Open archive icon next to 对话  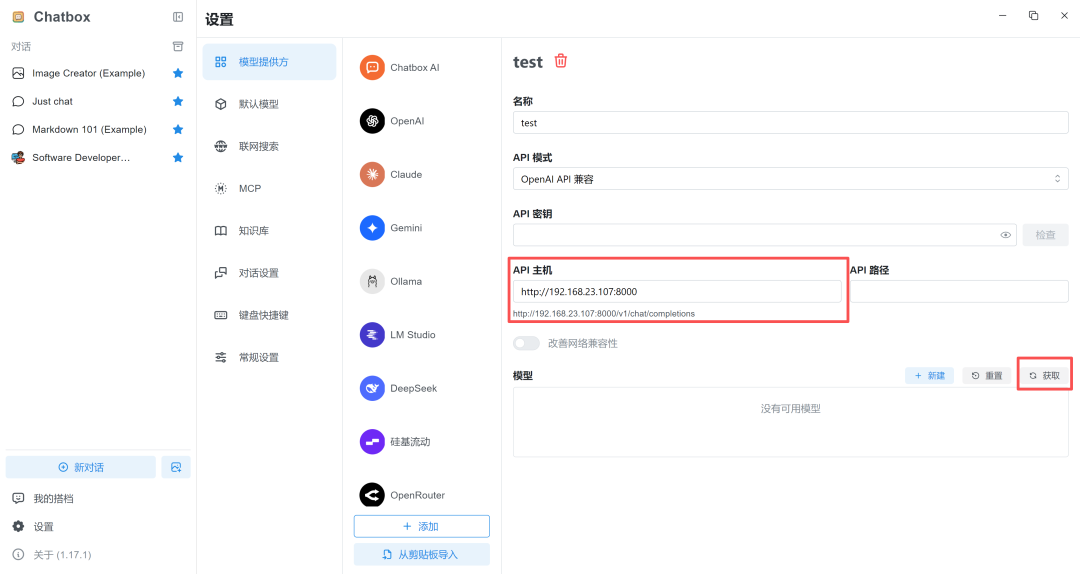click(x=178, y=46)
